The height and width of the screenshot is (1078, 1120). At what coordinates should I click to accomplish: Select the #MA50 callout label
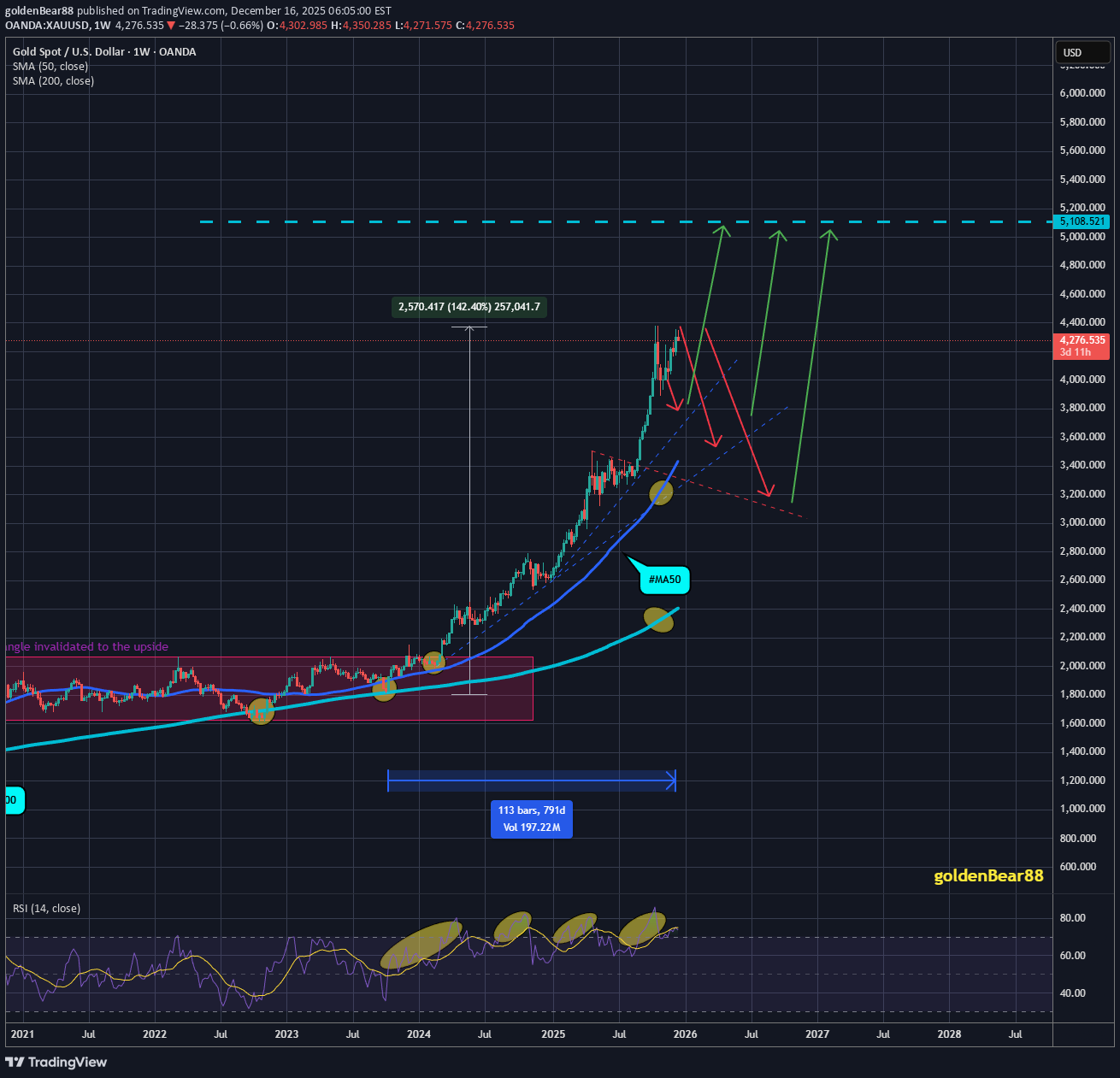pos(665,580)
